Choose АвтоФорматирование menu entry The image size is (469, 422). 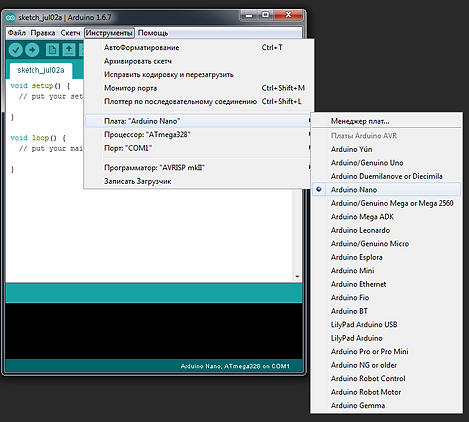tap(199, 48)
